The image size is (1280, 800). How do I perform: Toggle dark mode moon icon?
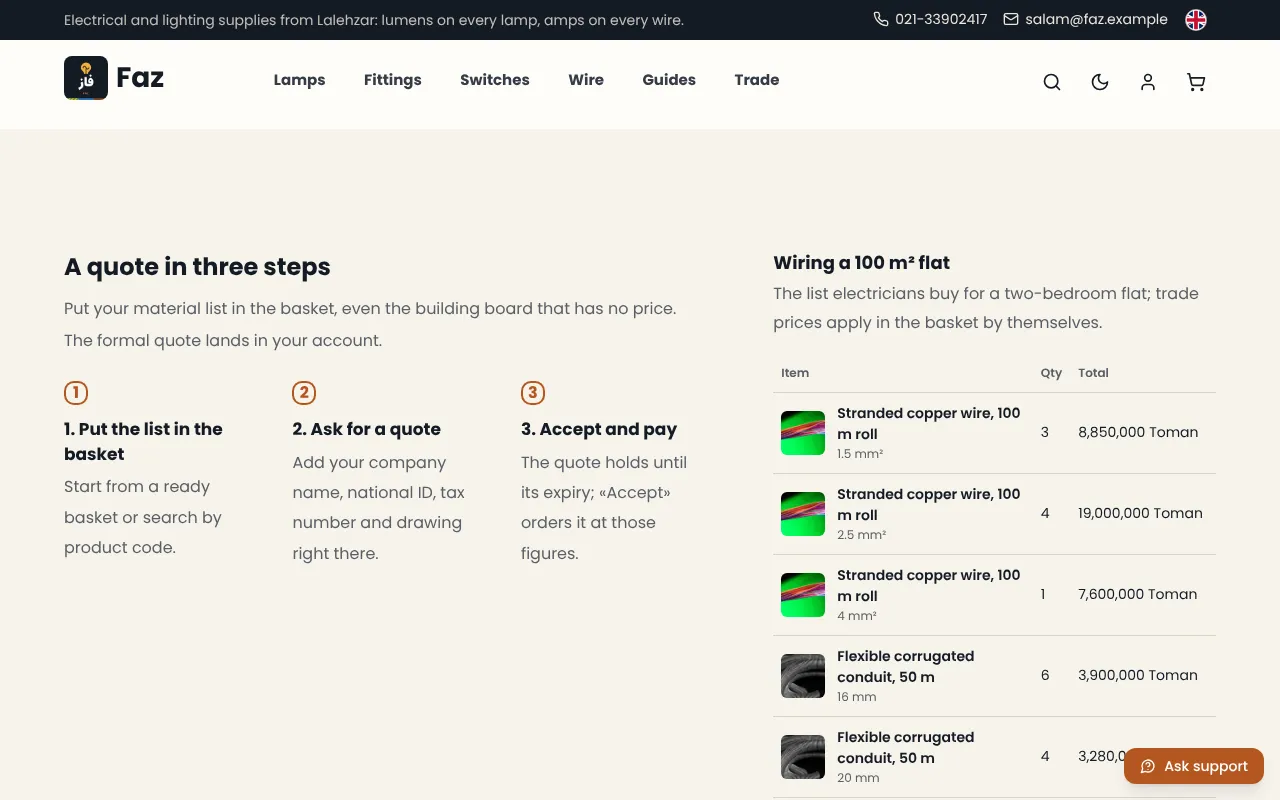pos(1100,82)
